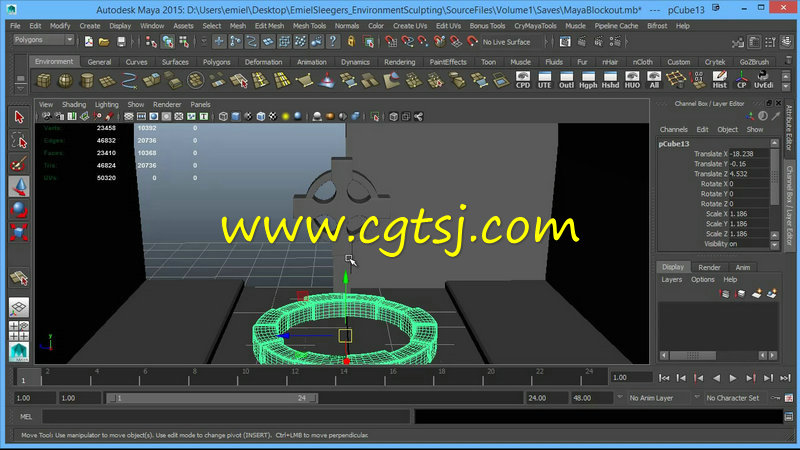Open animation preferences icon
Viewport: 800px width, 450px height.
(789, 398)
